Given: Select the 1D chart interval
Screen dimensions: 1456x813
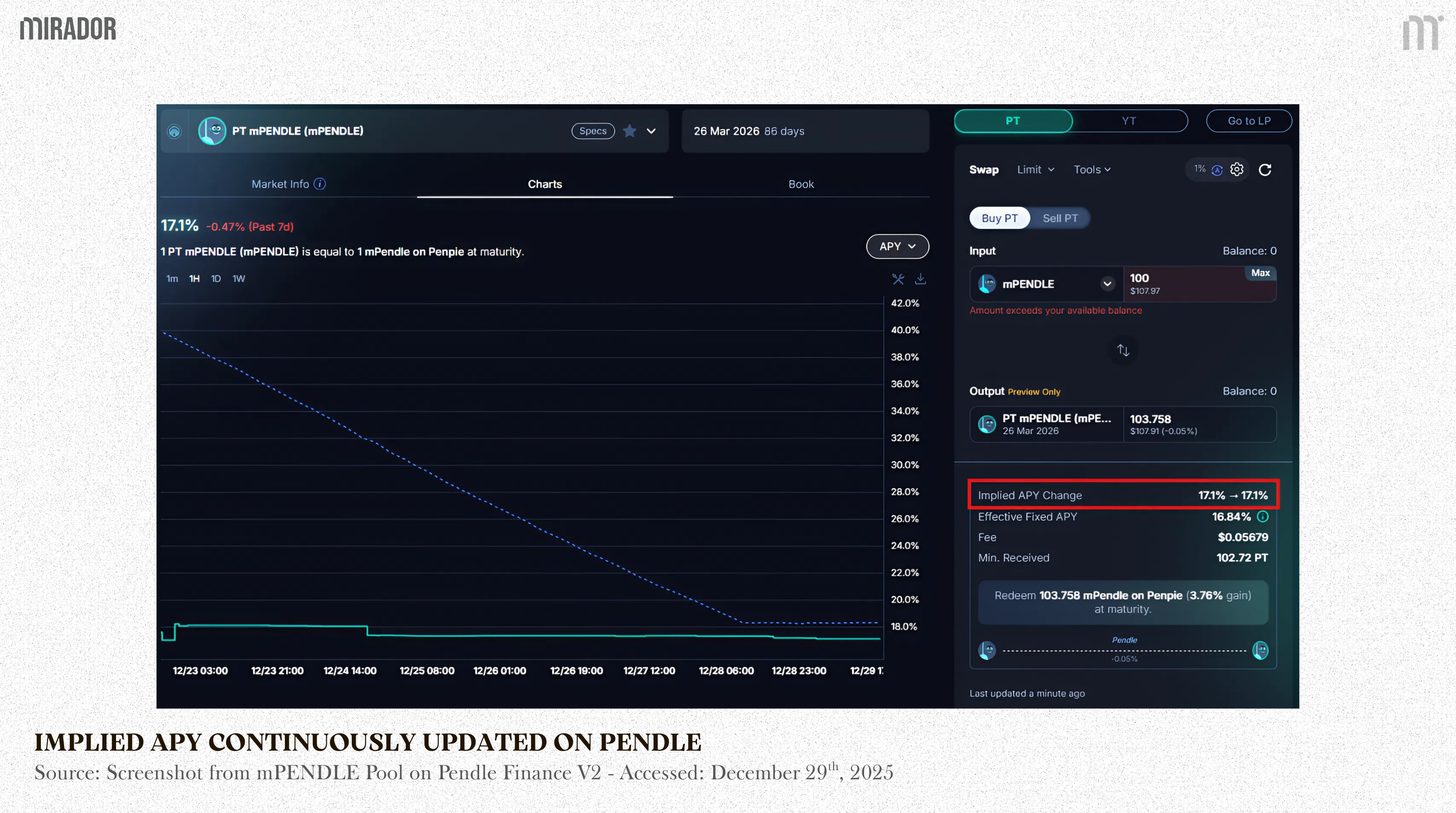Looking at the screenshot, I should point(215,279).
